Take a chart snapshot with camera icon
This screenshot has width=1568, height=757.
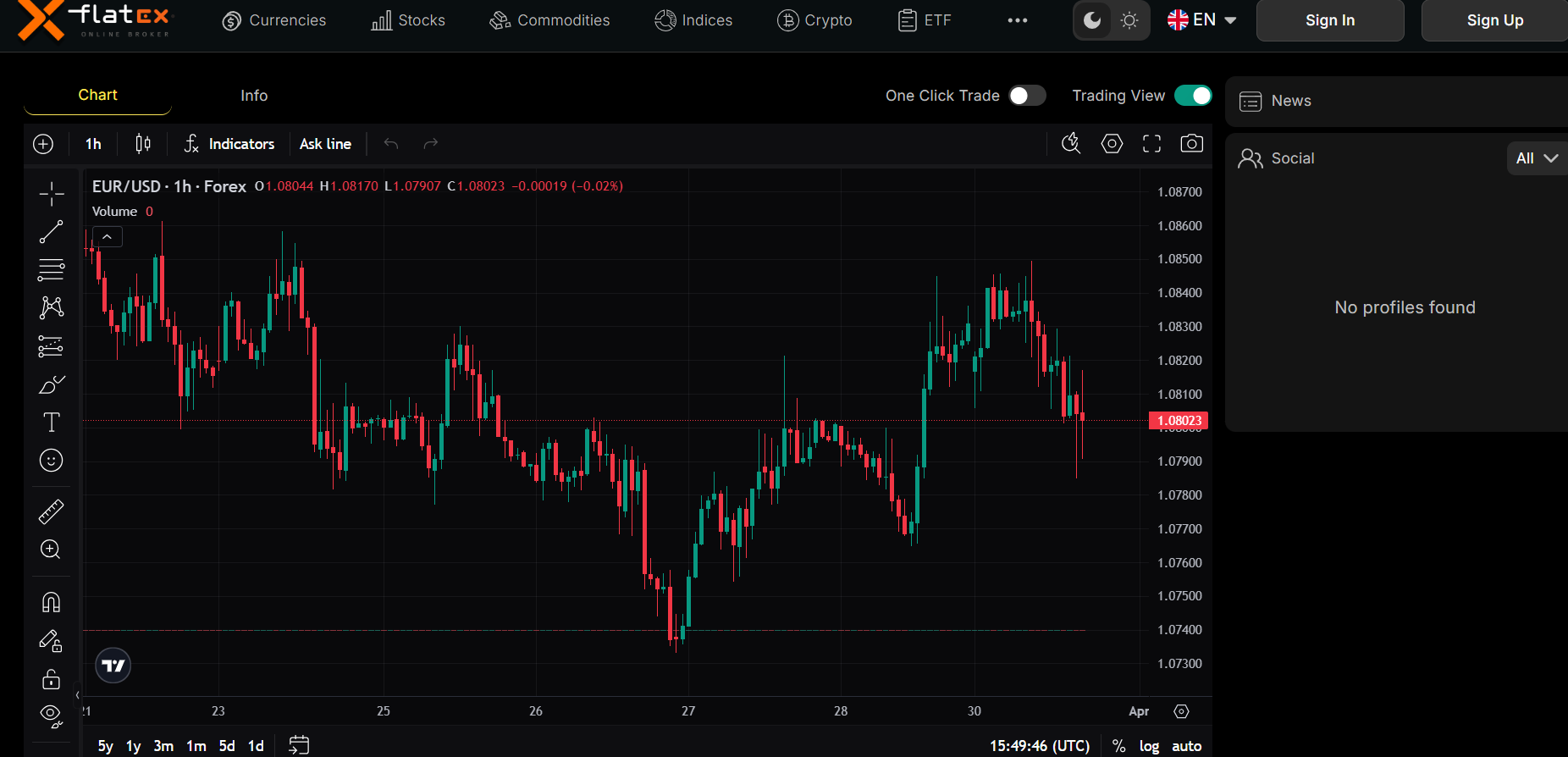tap(1191, 144)
